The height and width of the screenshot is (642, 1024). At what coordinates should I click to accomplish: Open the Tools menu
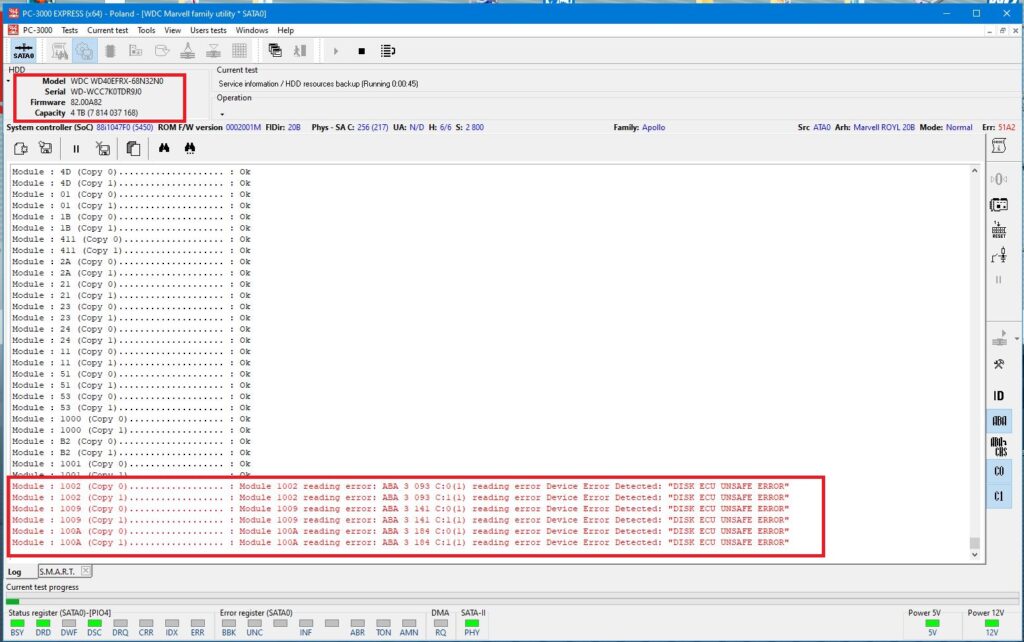146,30
